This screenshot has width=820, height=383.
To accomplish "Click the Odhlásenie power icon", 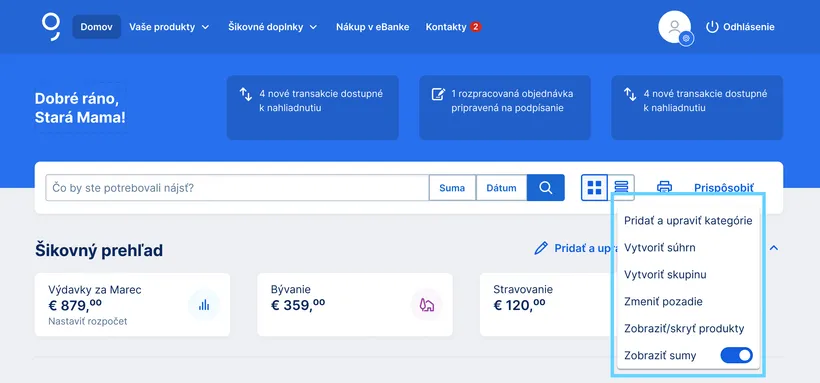I will pos(712,27).
